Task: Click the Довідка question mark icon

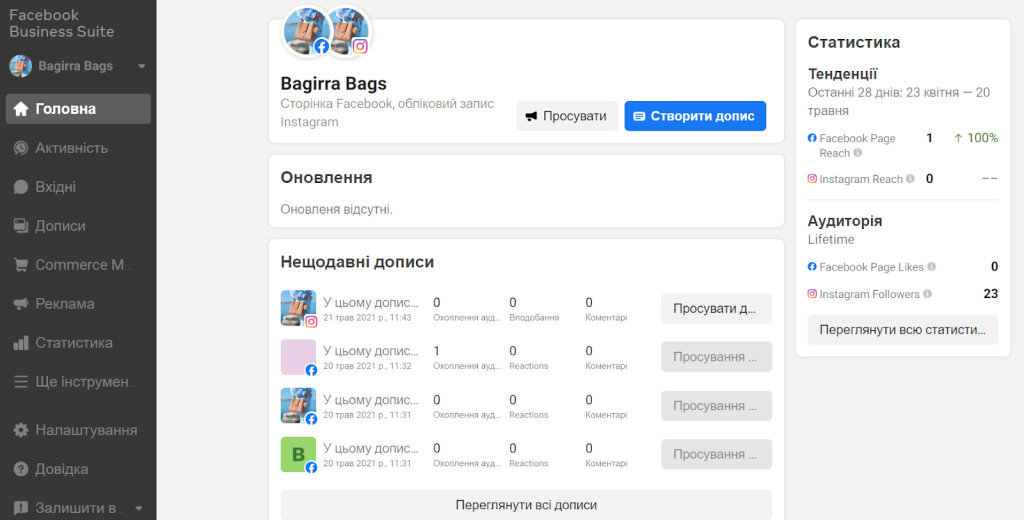Action: coord(20,469)
